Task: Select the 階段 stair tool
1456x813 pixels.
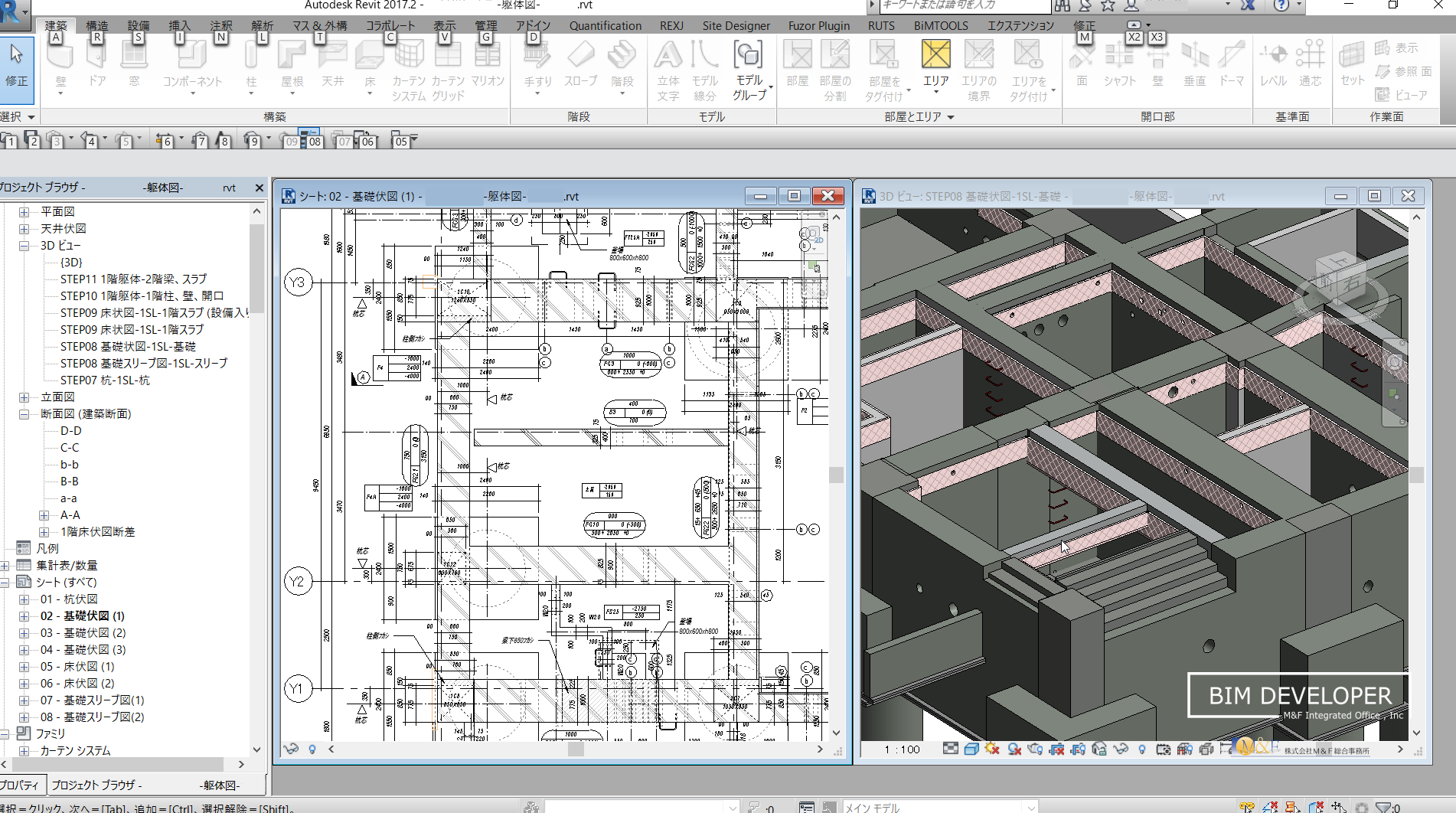Action: click(622, 67)
